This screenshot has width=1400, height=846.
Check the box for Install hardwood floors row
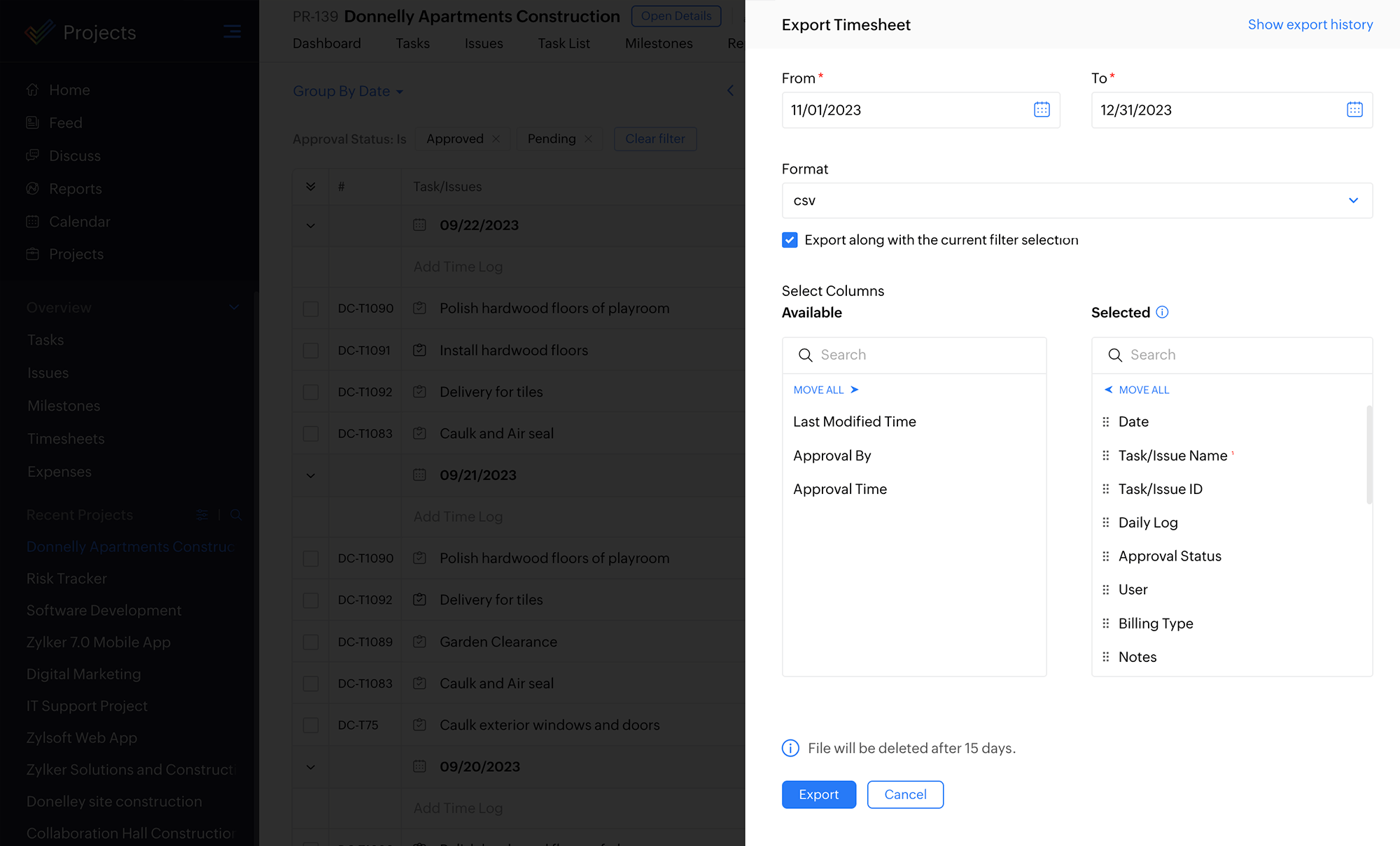(311, 351)
